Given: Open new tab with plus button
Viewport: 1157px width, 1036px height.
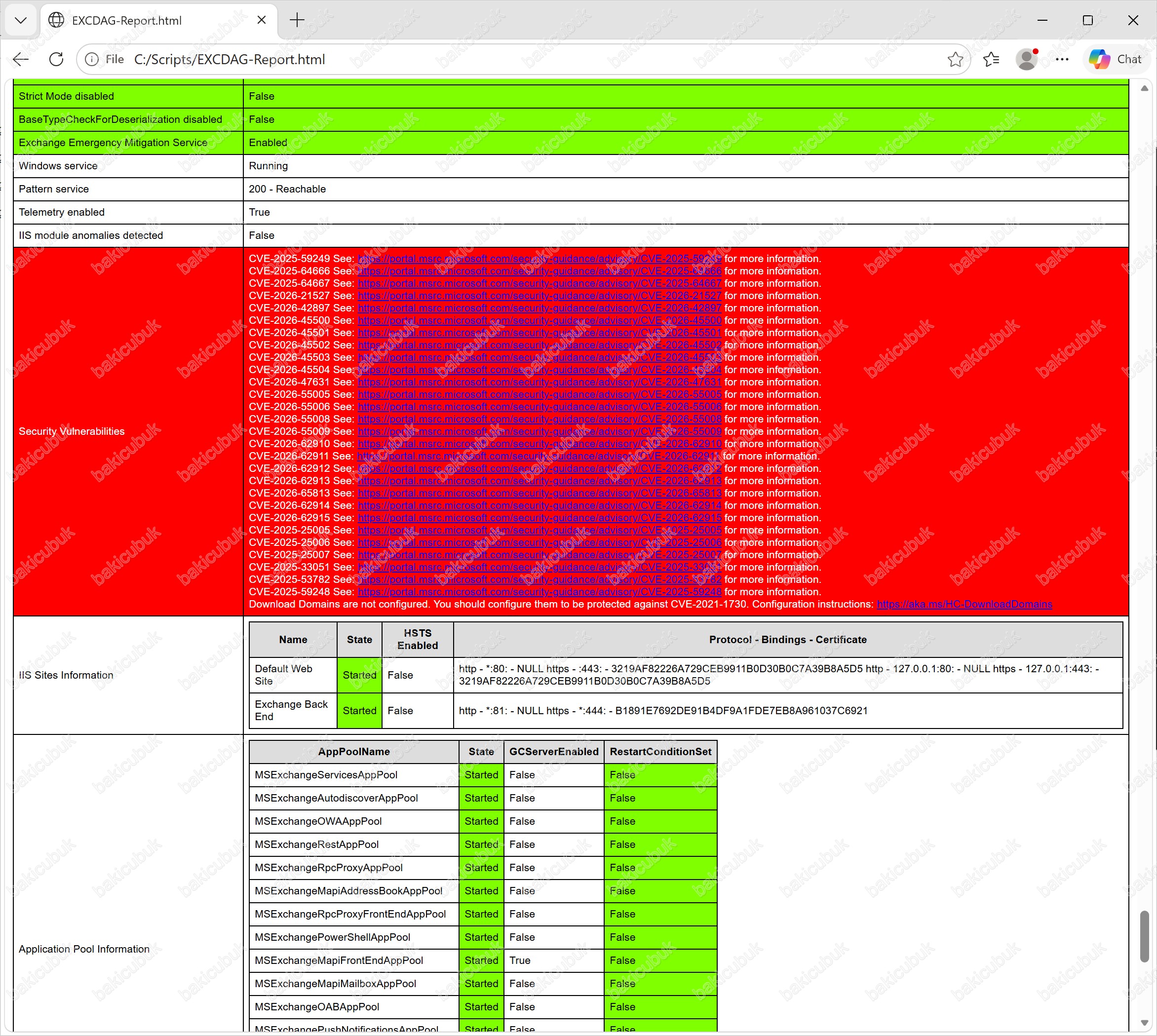Looking at the screenshot, I should coord(297,21).
